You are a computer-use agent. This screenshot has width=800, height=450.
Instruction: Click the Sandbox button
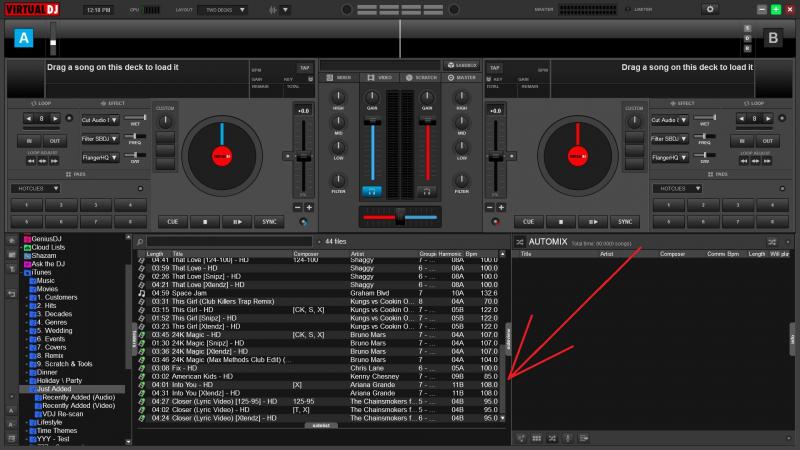point(462,65)
